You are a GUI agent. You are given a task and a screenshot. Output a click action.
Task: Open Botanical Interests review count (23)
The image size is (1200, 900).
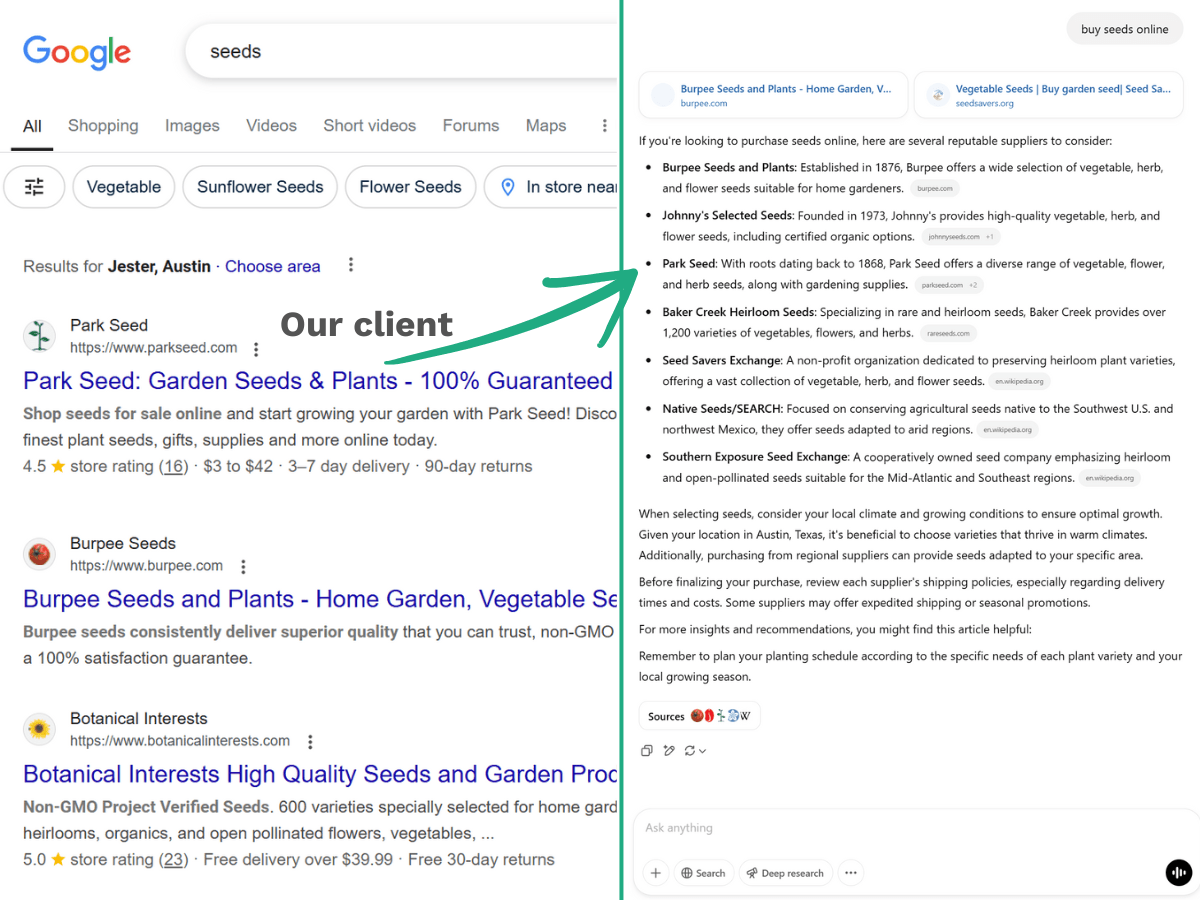[x=175, y=859]
